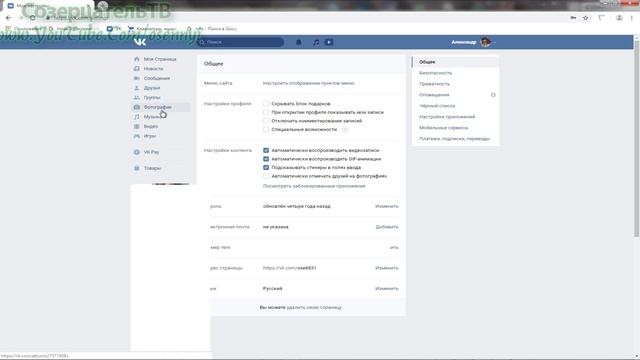Open the VK bookmark in bookmarks bar

114,29
